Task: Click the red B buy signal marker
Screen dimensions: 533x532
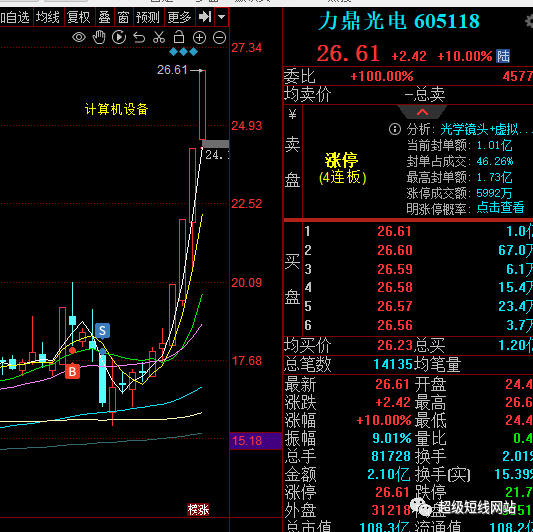Action: 72,371
